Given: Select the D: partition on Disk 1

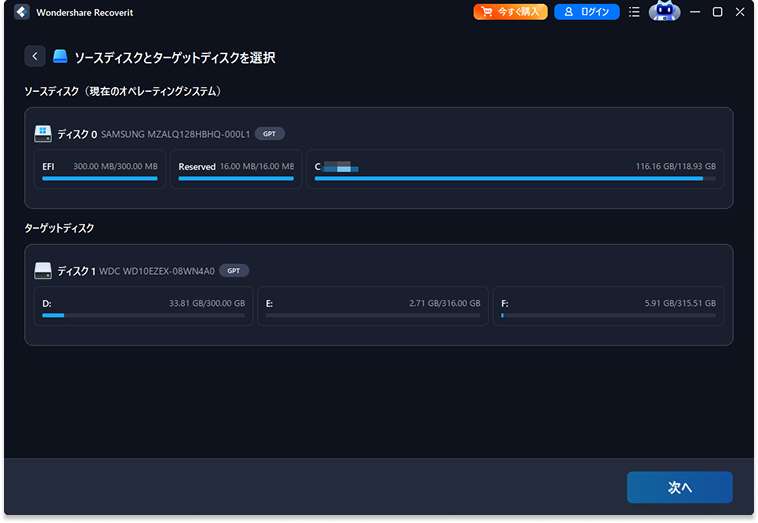Looking at the screenshot, I should (144, 306).
